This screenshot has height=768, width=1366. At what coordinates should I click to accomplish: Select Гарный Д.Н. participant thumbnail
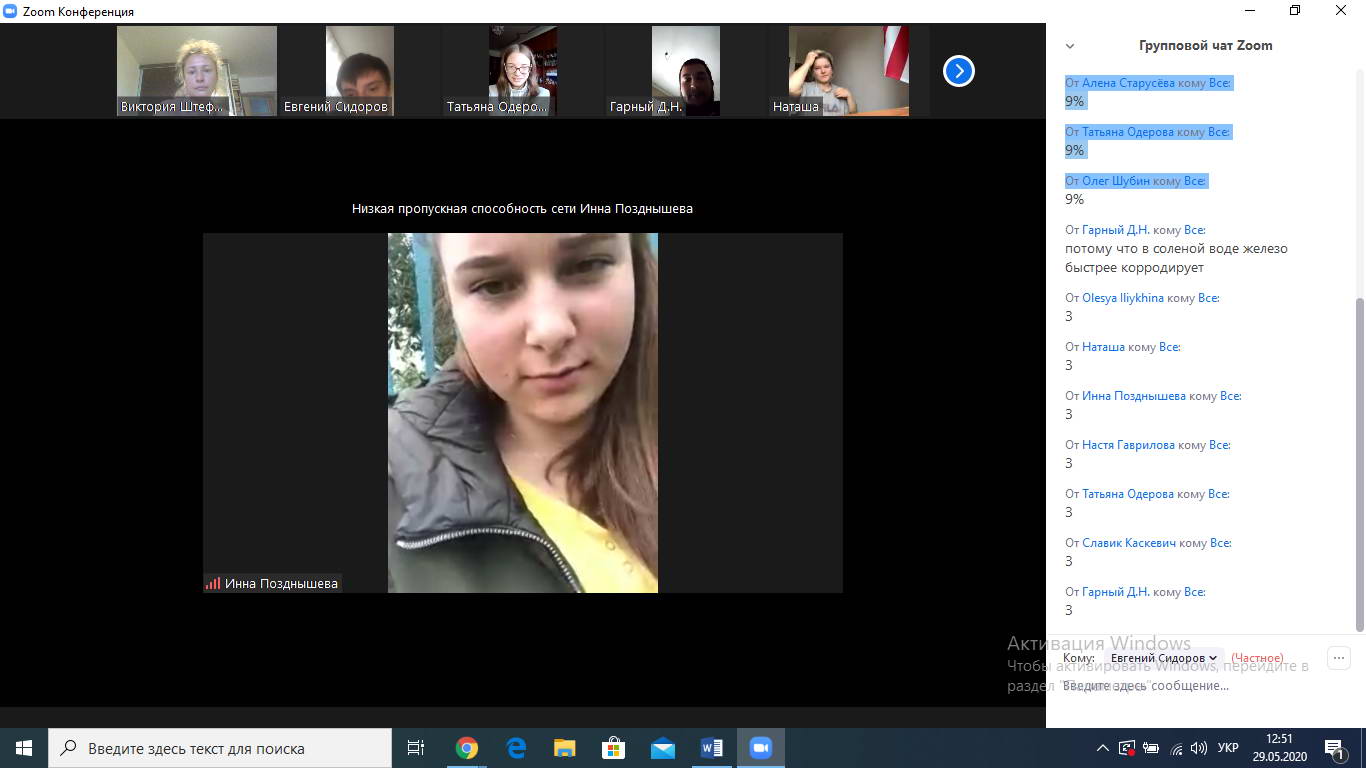(685, 70)
